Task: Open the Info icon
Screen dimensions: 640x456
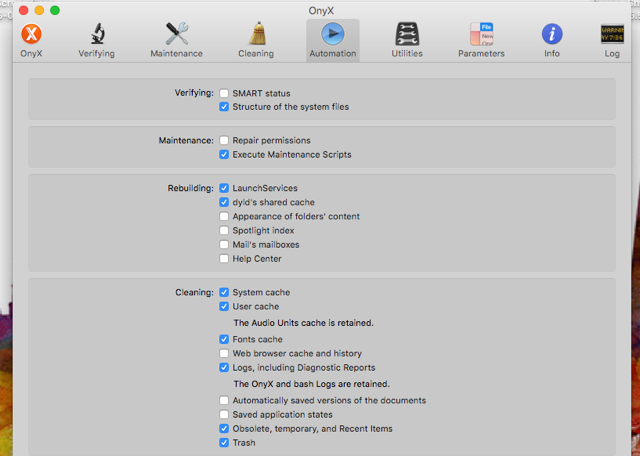Action: (x=552, y=33)
